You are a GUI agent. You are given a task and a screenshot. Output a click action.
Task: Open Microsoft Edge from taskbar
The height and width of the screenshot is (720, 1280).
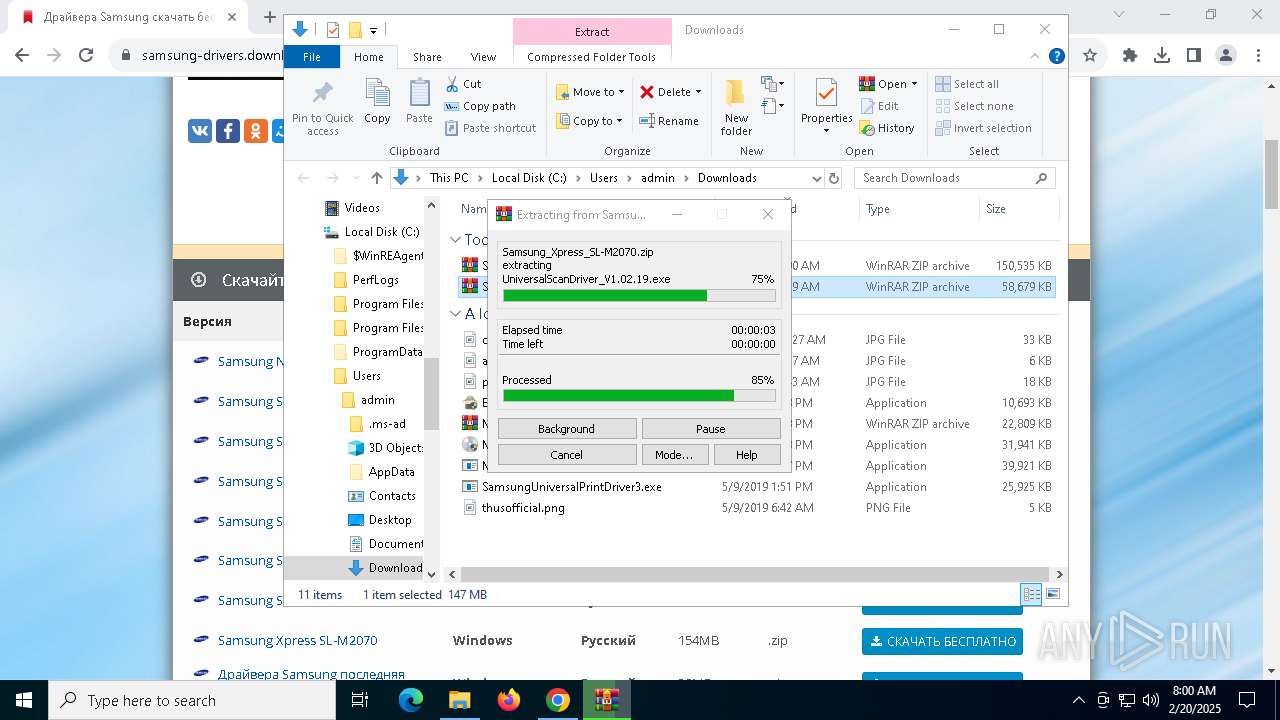click(x=411, y=700)
